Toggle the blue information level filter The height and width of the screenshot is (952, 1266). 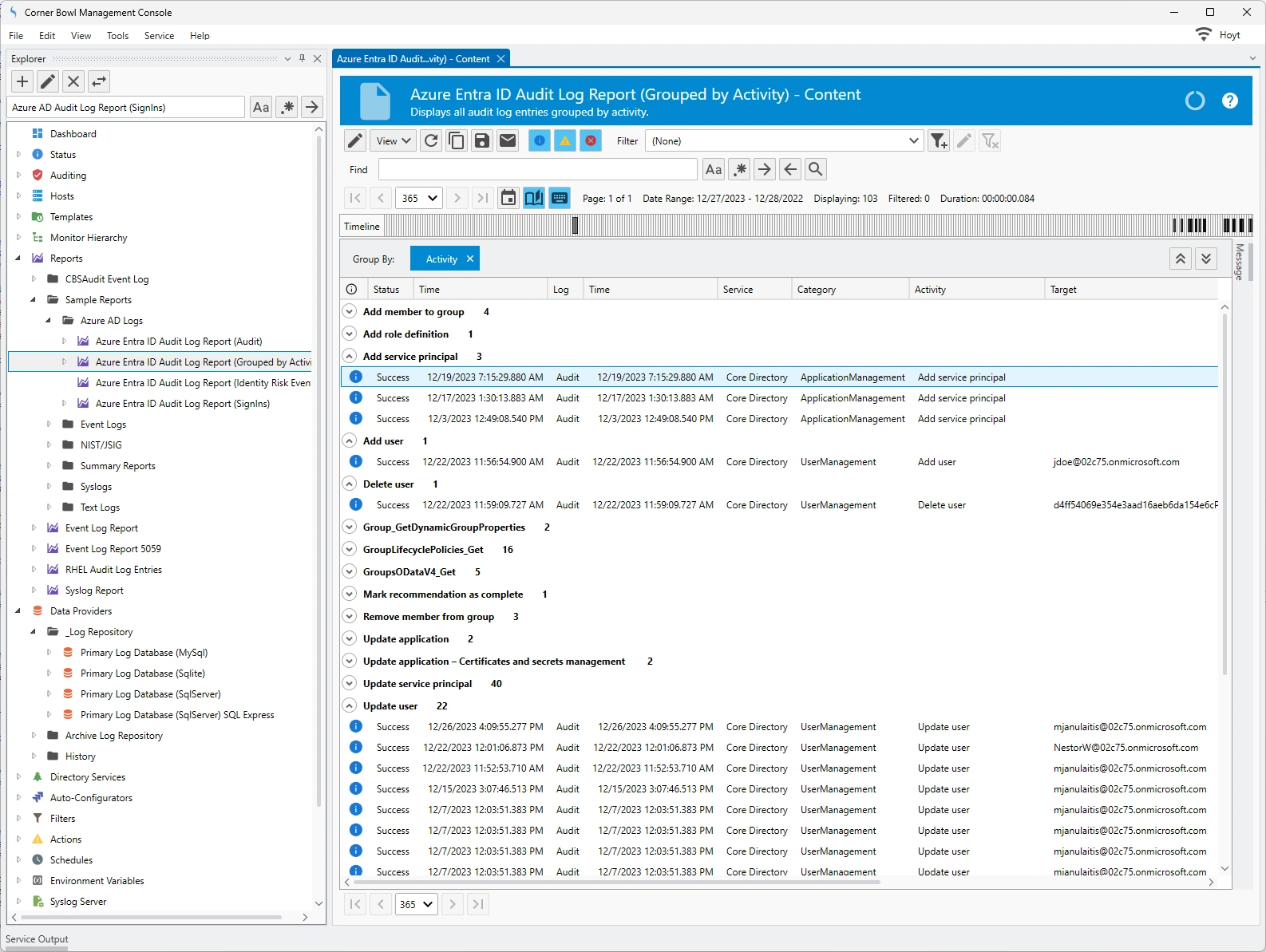pos(540,141)
